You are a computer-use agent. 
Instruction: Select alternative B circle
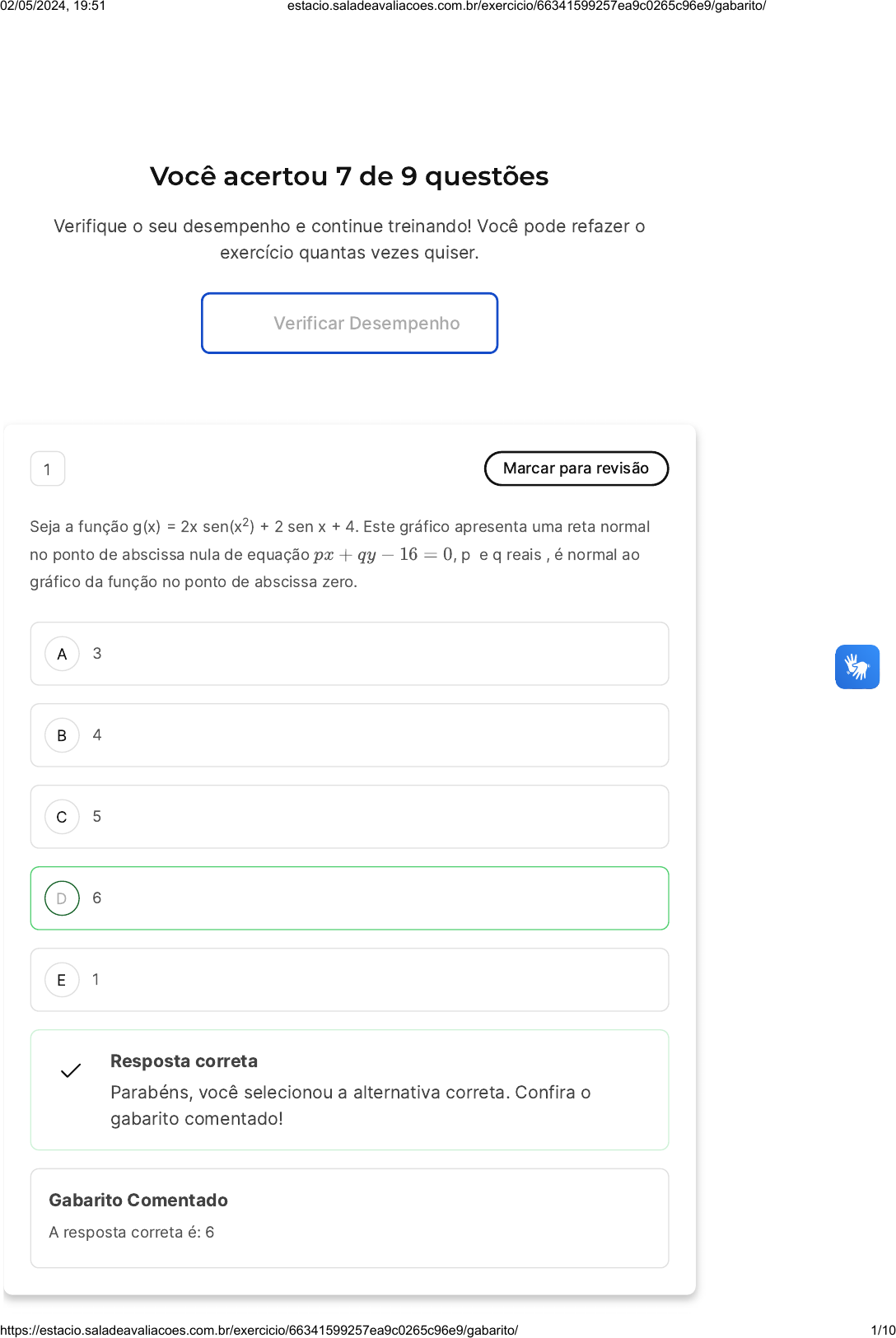point(62,735)
